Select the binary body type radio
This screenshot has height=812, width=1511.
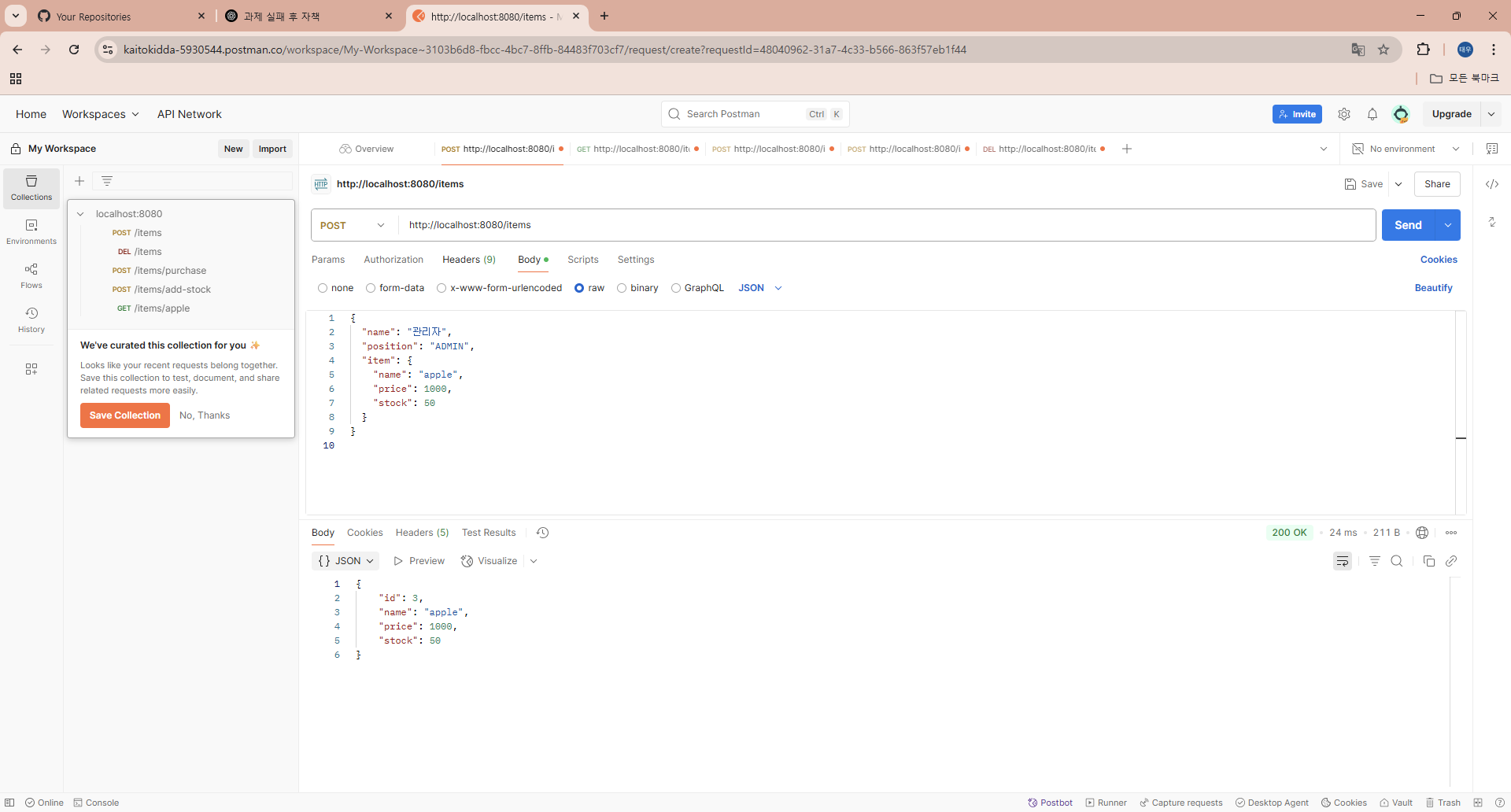[622, 288]
